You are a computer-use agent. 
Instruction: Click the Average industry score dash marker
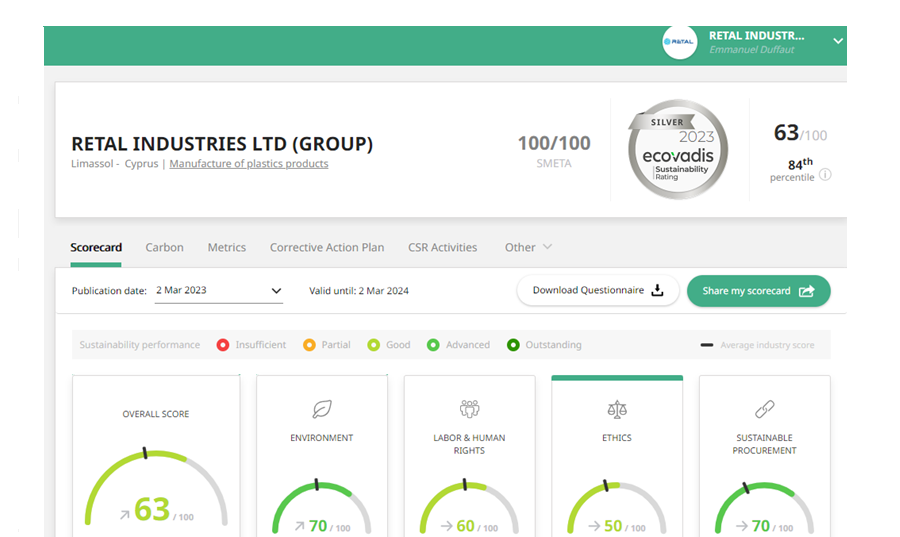pyautogui.click(x=707, y=345)
